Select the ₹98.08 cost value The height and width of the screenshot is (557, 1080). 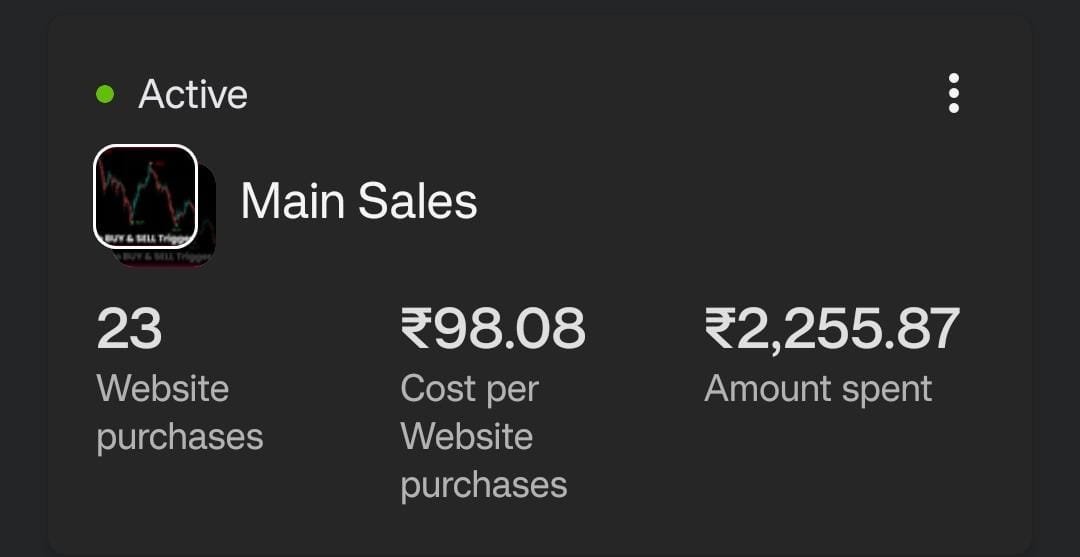point(493,329)
